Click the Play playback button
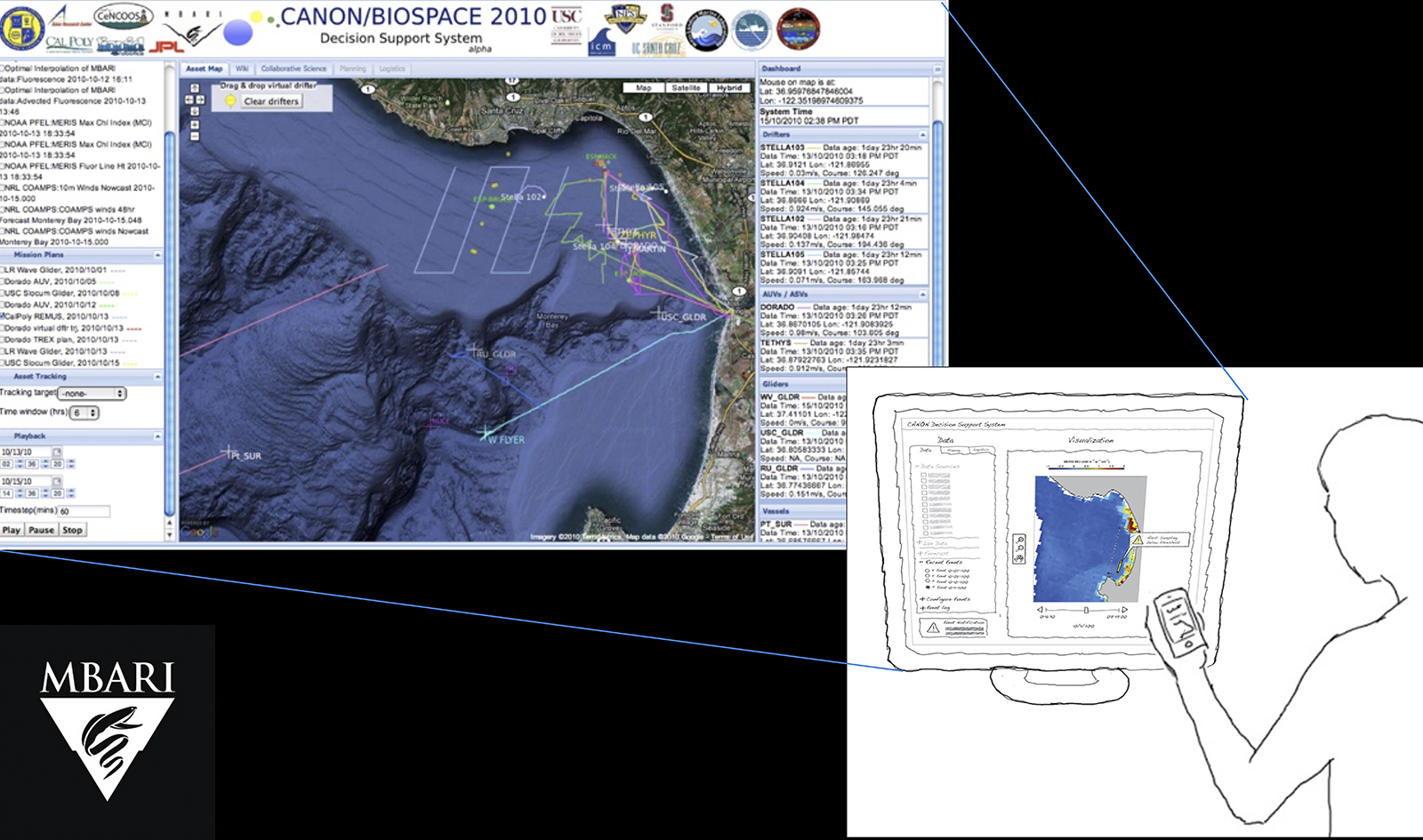Image resolution: width=1423 pixels, height=840 pixels. 12,530
